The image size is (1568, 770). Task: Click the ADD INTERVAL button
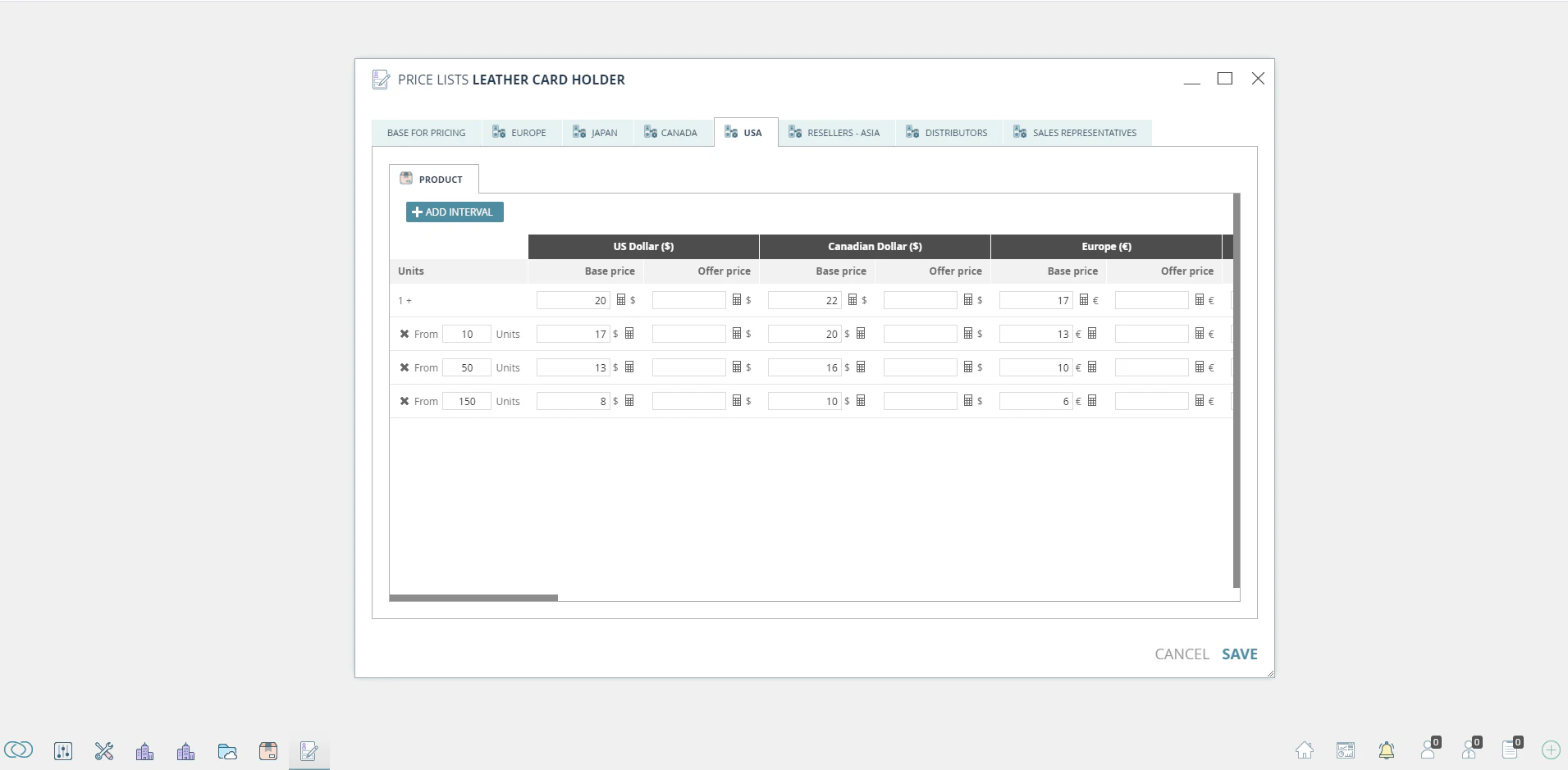454,212
